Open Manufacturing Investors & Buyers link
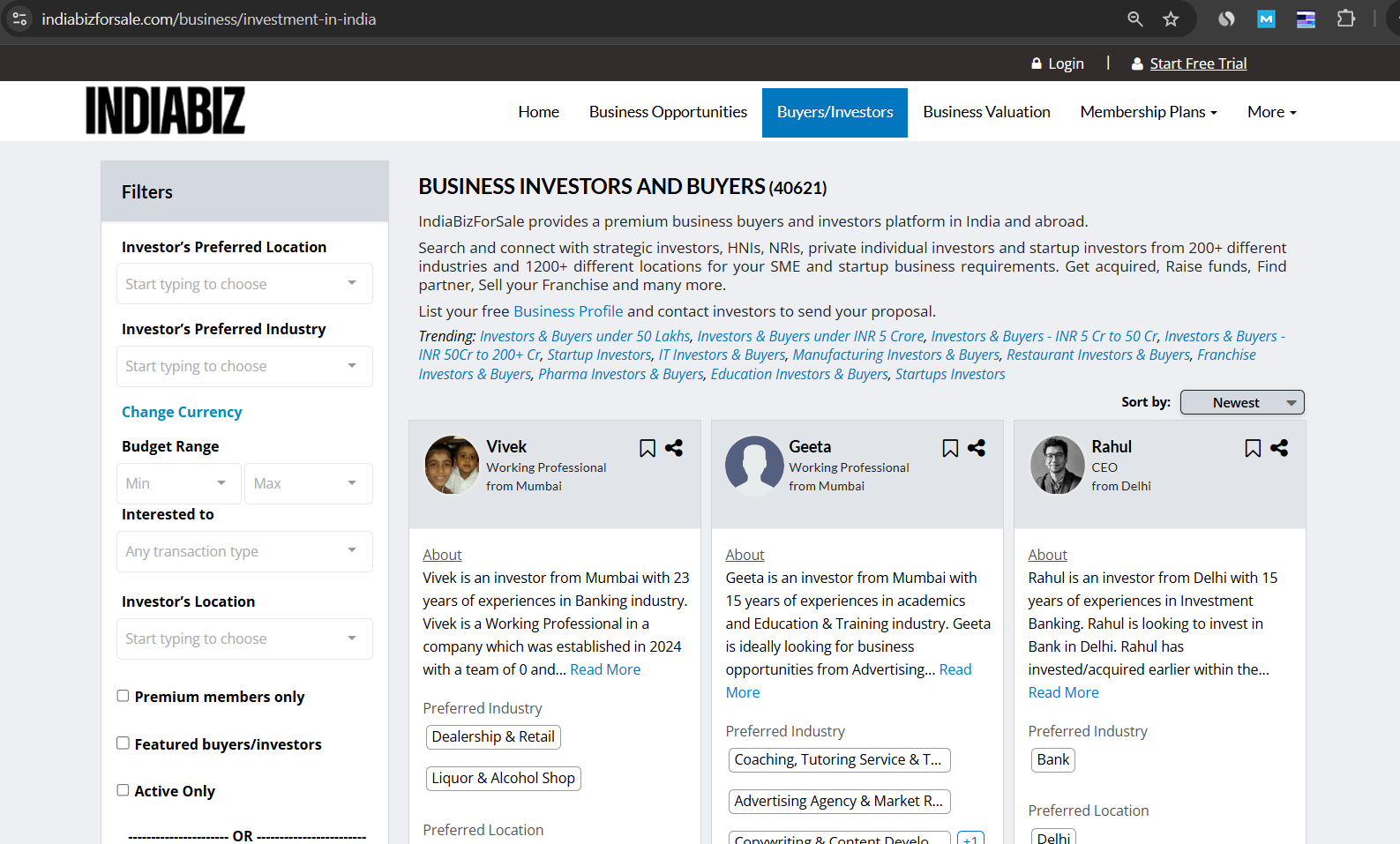The height and width of the screenshot is (844, 1400). point(895,355)
